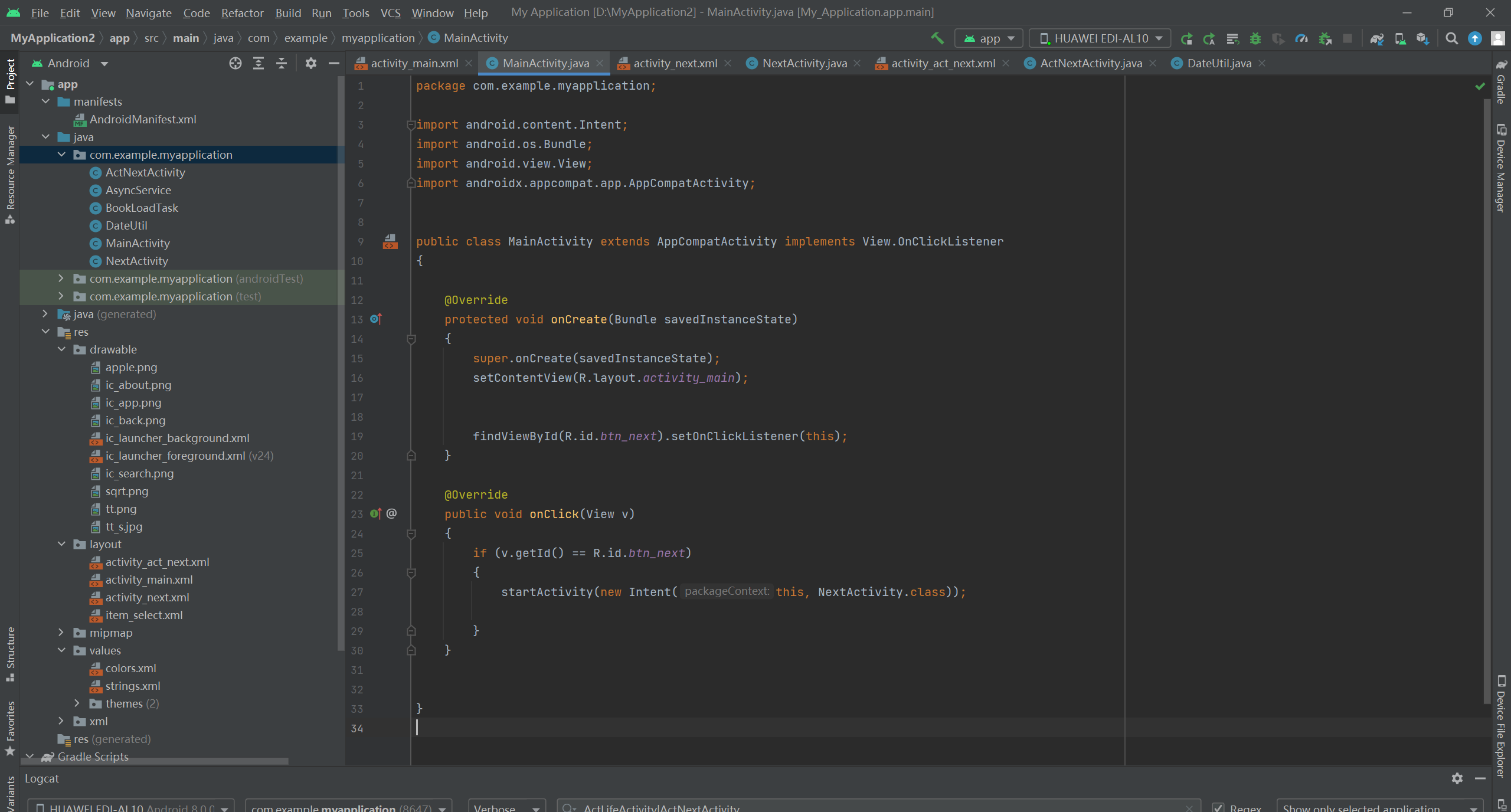Click the Search Everywhere magnifier icon

pyautogui.click(x=1452, y=38)
